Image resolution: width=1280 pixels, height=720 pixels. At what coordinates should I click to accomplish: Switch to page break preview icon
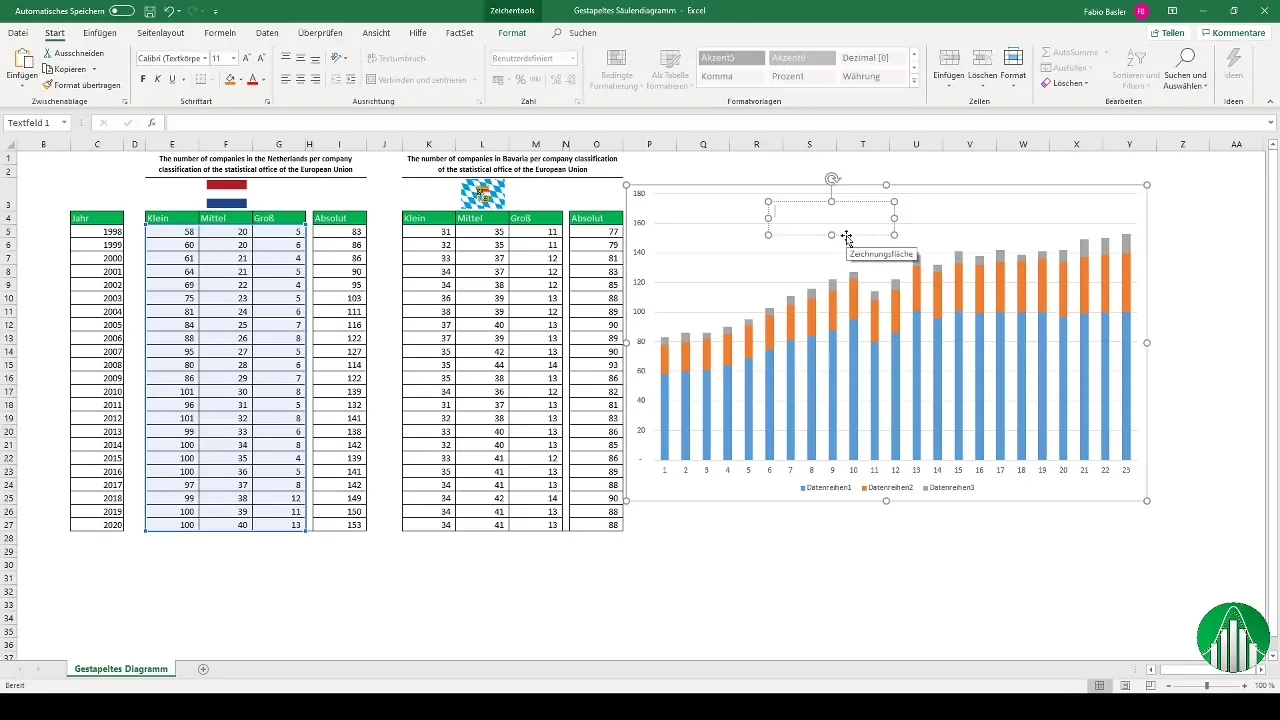(1151, 686)
